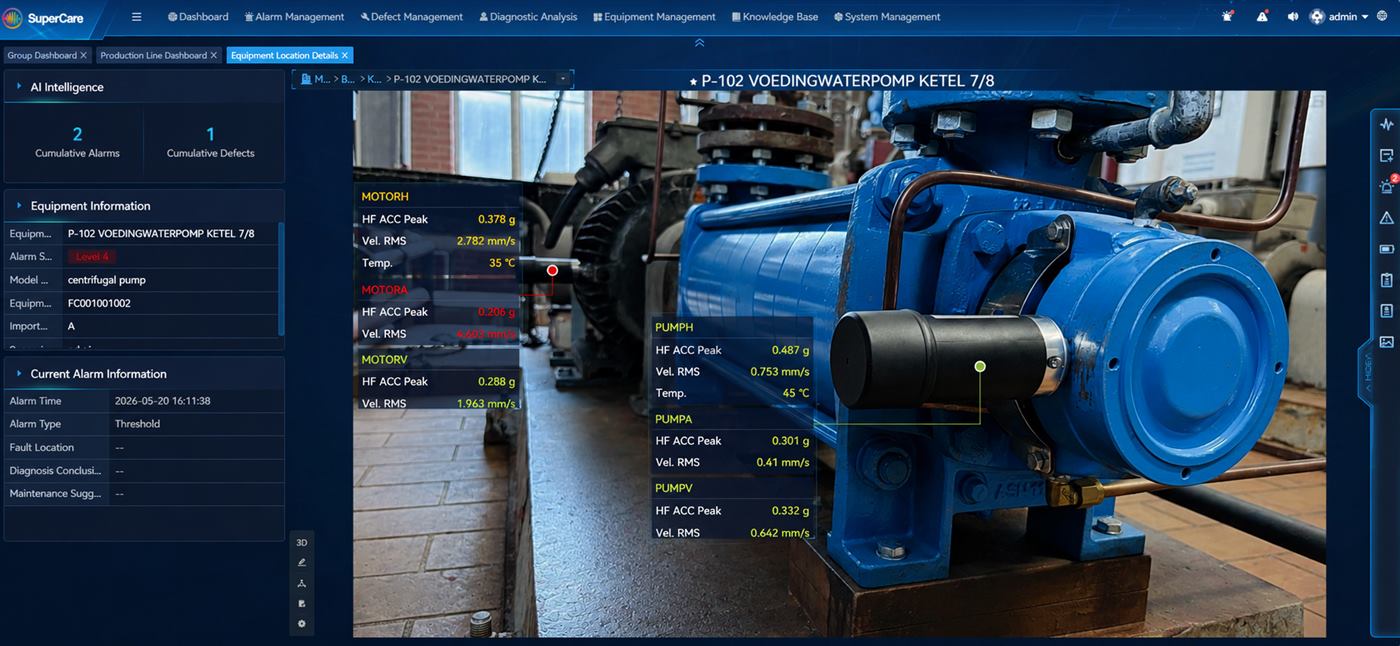Click the add note icon in right sidebar

[1386, 156]
